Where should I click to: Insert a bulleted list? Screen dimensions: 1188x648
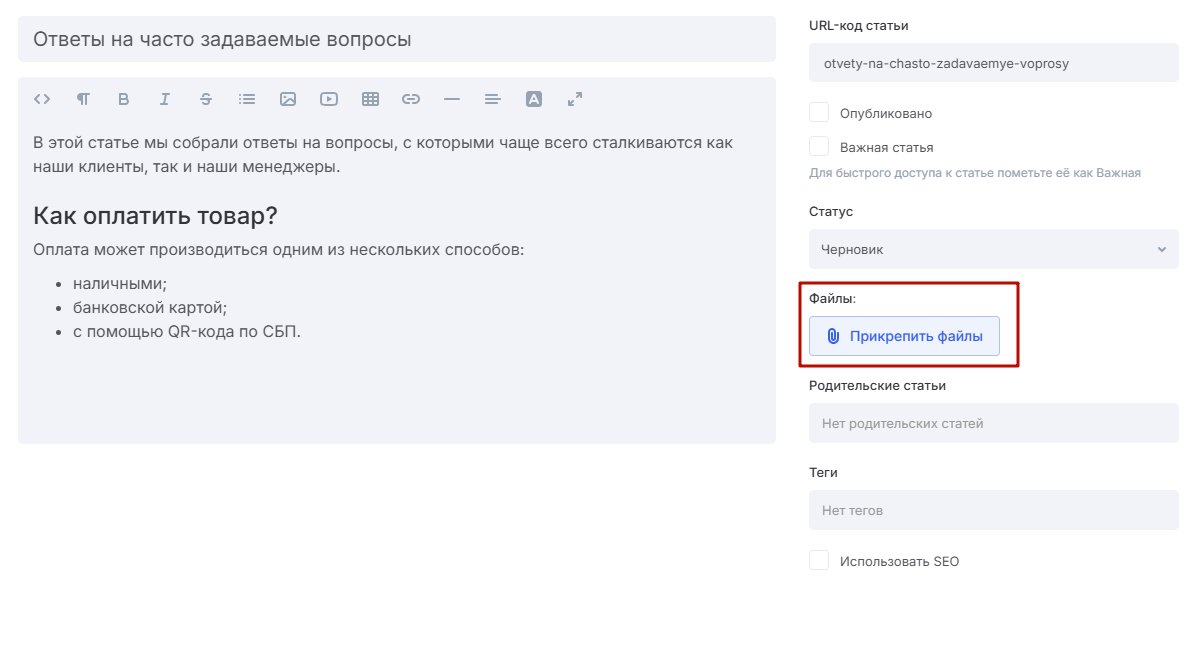pos(247,99)
